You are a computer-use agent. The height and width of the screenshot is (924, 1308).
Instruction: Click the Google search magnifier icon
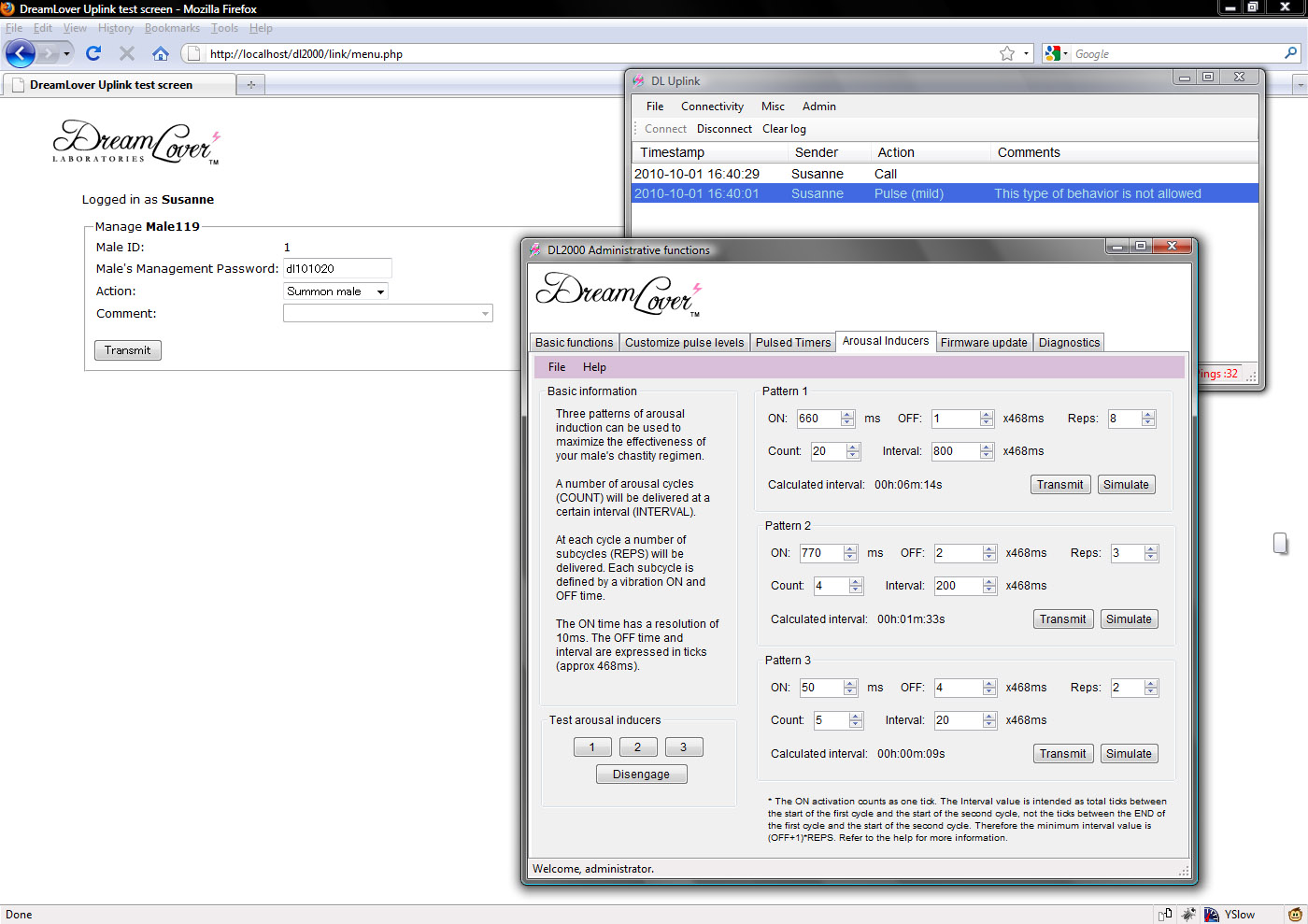[1290, 53]
